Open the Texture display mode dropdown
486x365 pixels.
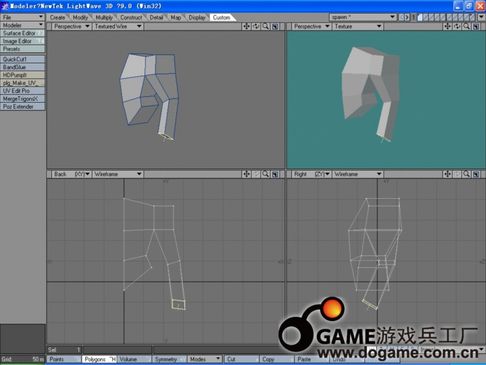point(358,26)
